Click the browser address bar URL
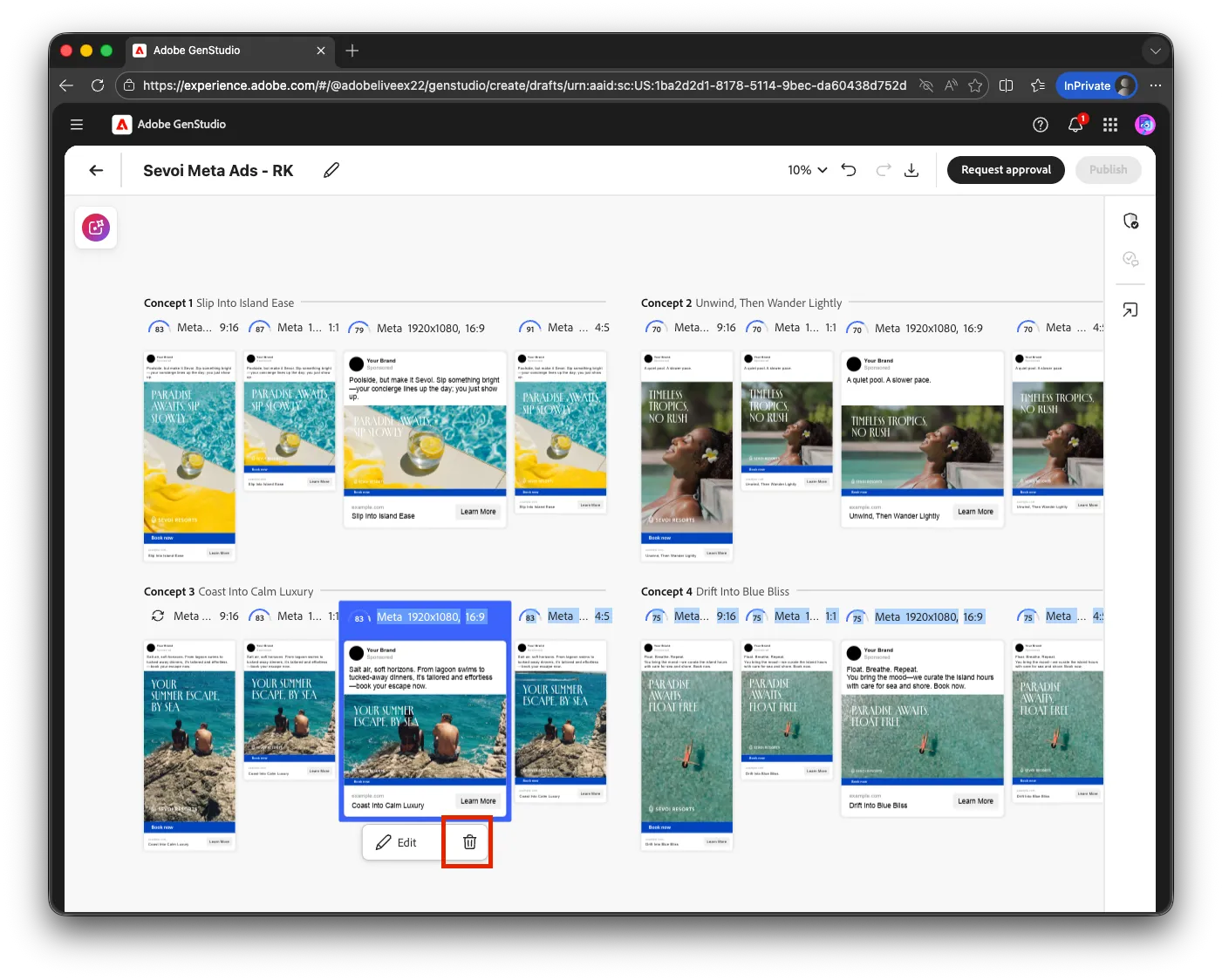This screenshot has height=980, width=1222. 524,85
